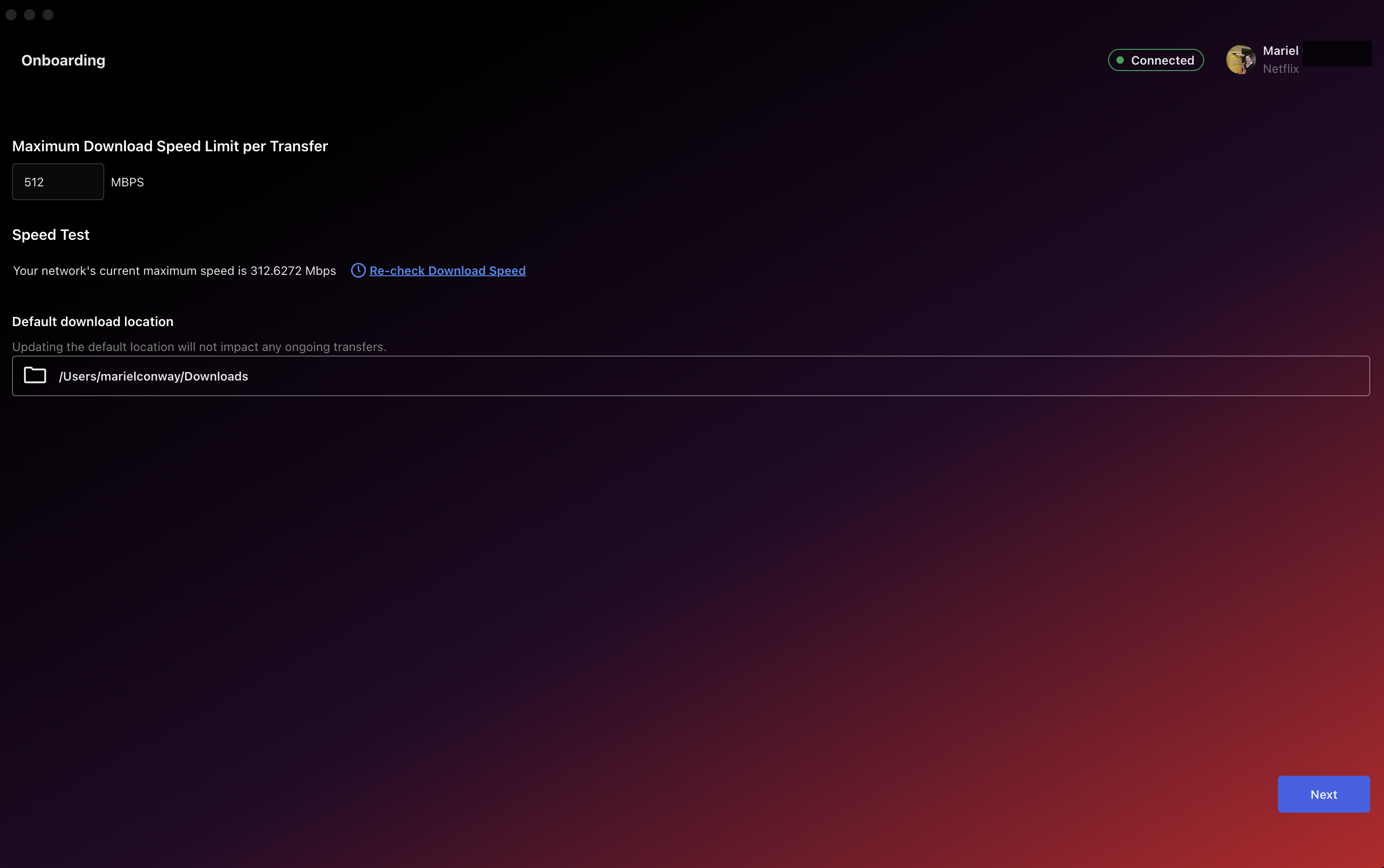Enable or disable download speed limit toggle
Screen dimensions: 1384x868
(57, 181)
